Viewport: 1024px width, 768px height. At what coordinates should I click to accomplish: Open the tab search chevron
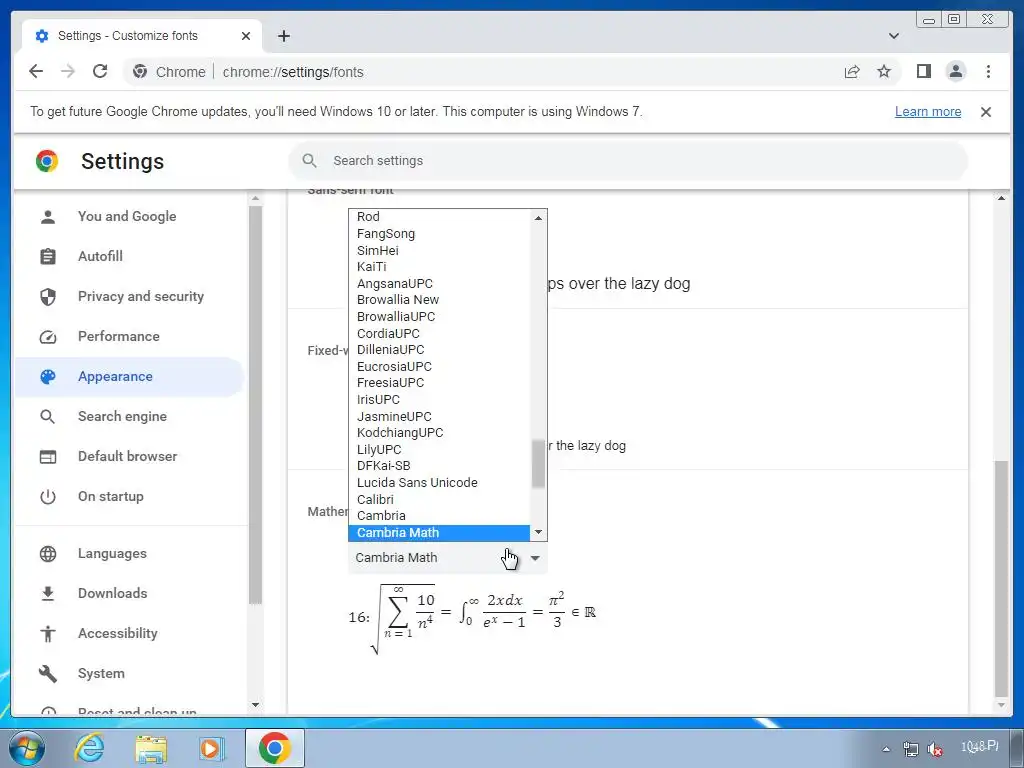[894, 36]
